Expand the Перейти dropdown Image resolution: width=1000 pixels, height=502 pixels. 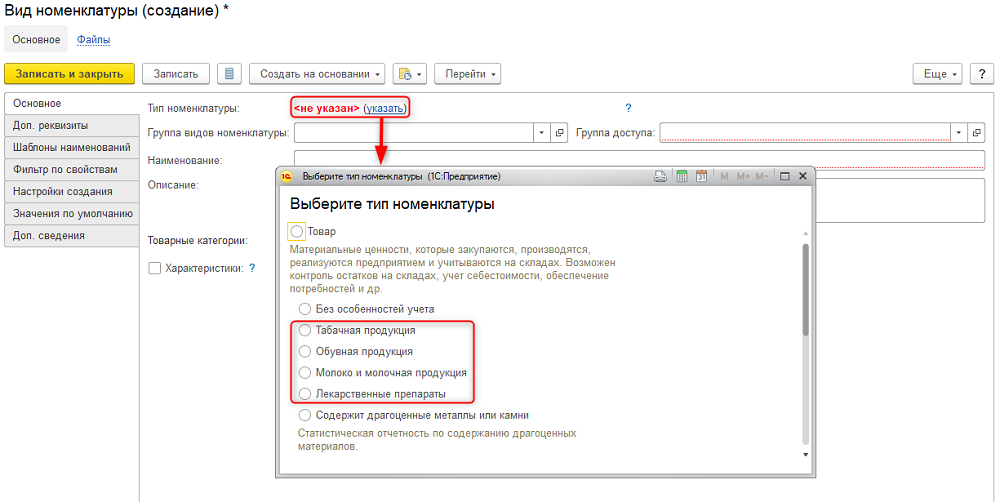467,74
